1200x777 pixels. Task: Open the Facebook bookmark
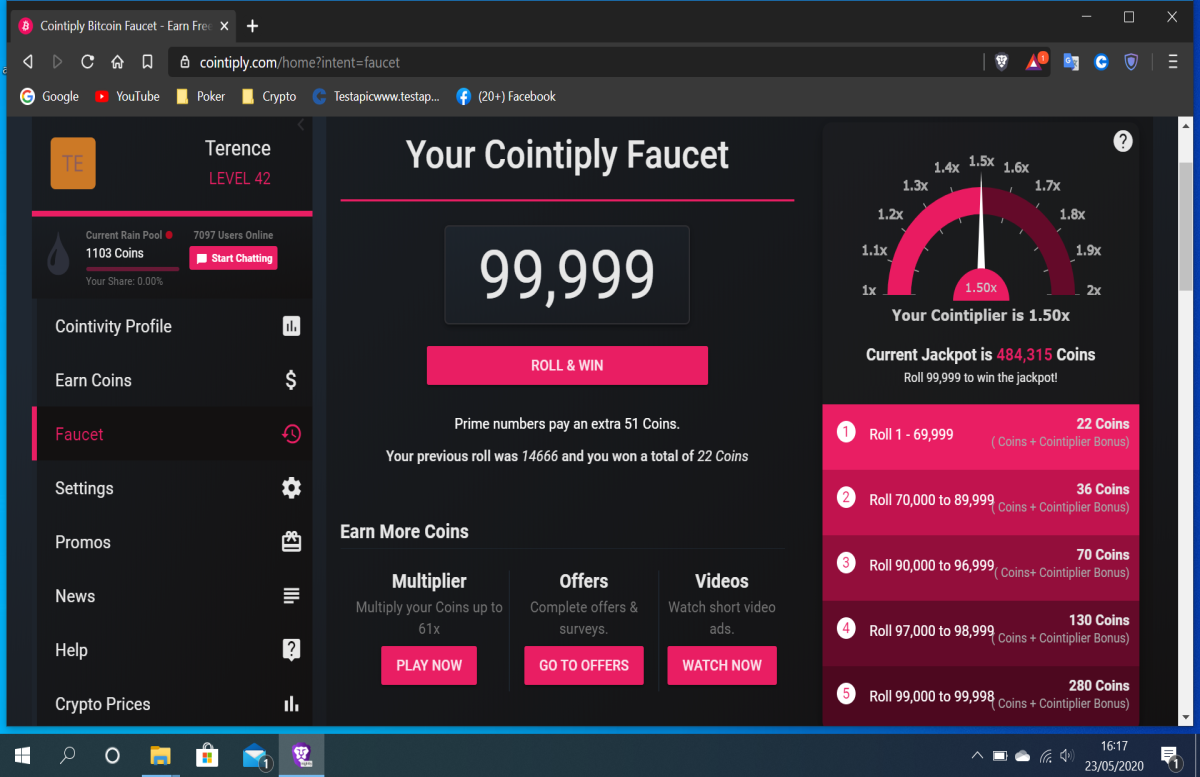506,96
